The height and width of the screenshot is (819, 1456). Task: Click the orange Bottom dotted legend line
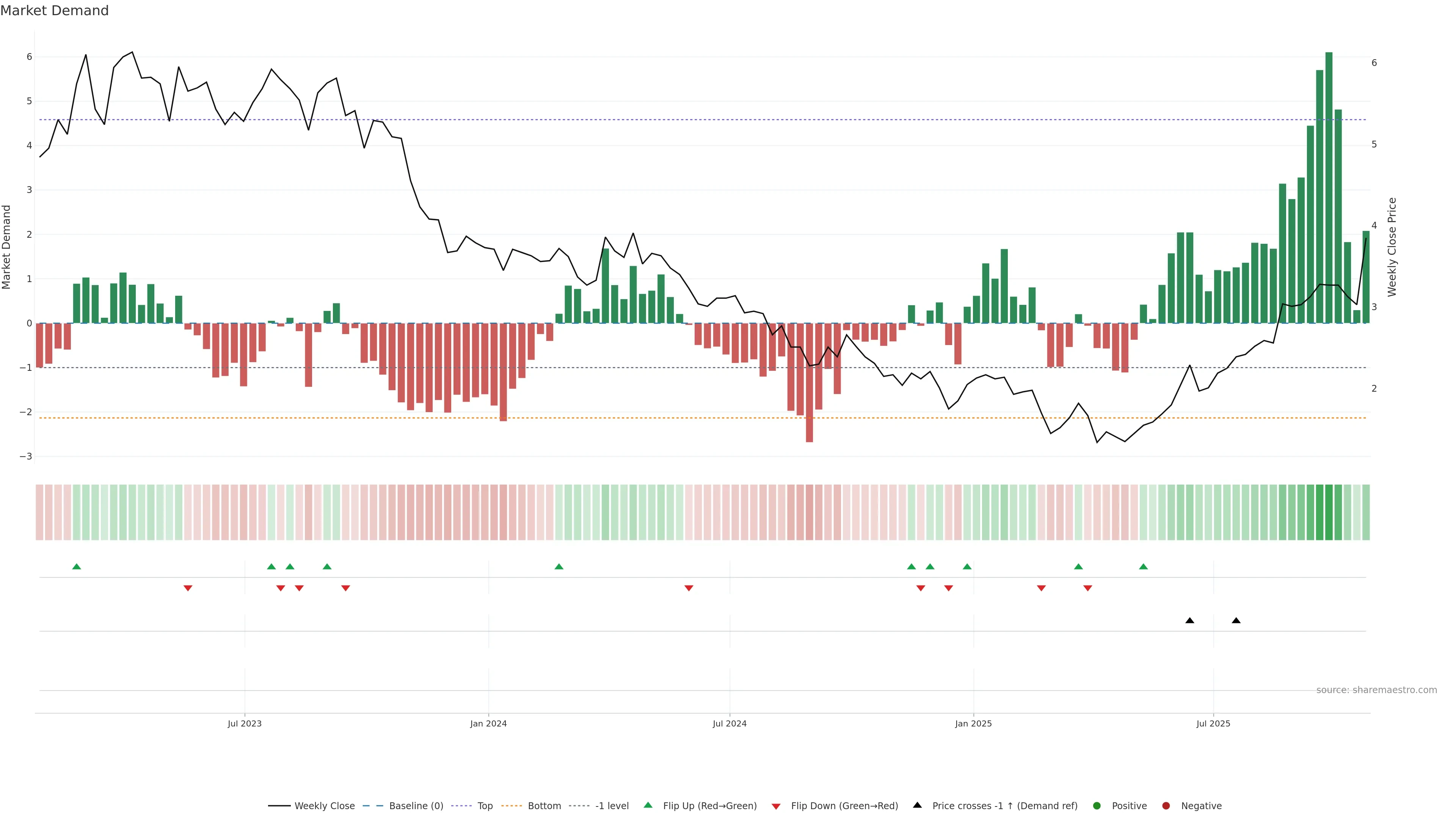pyautogui.click(x=511, y=806)
